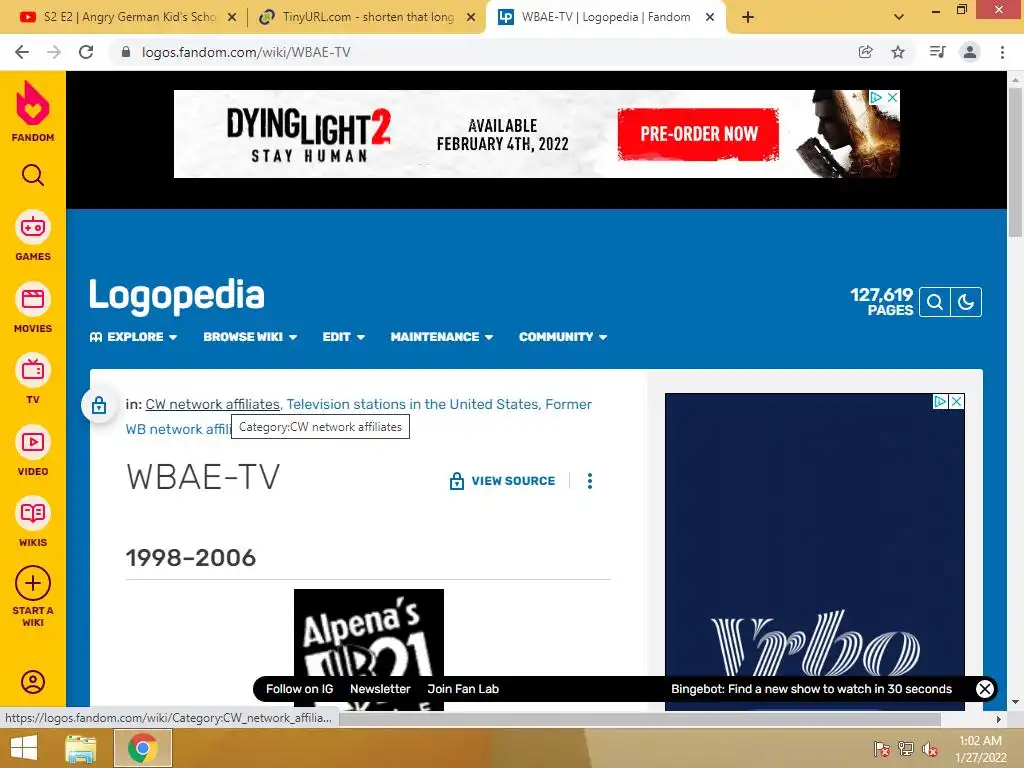Click the View Source button
The height and width of the screenshot is (768, 1024).
click(x=502, y=481)
